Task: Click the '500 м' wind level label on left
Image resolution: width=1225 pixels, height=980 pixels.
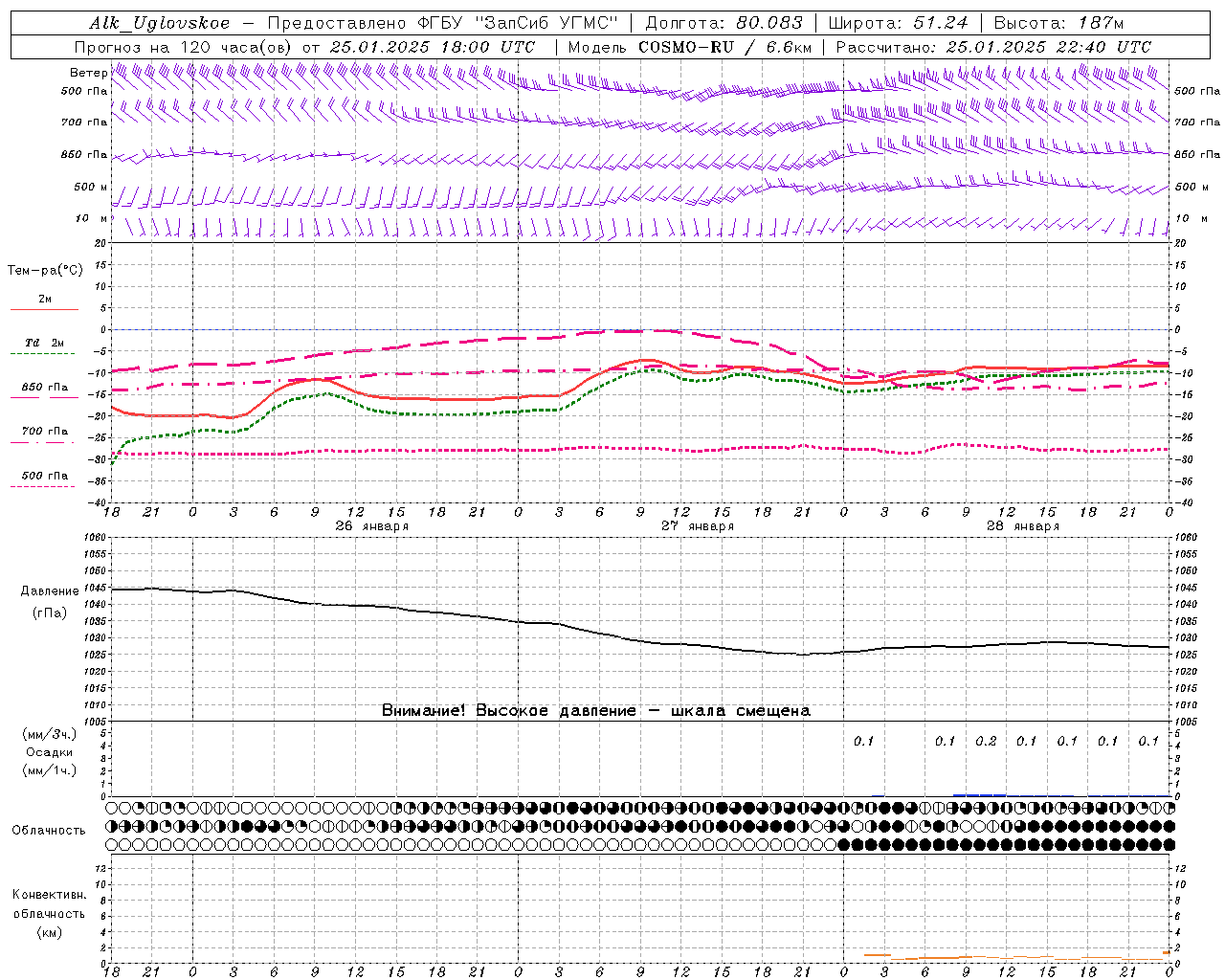Action: pyautogui.click(x=91, y=187)
